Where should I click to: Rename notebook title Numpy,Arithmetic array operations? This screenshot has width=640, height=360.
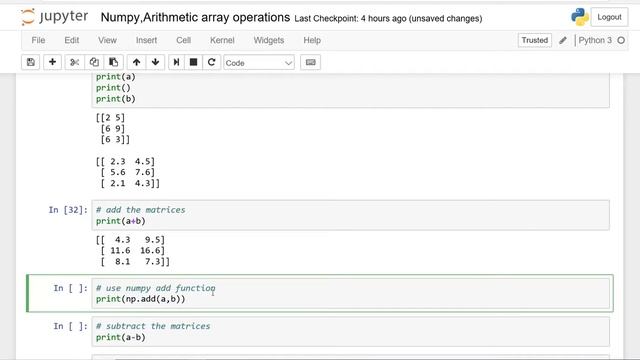point(195,18)
